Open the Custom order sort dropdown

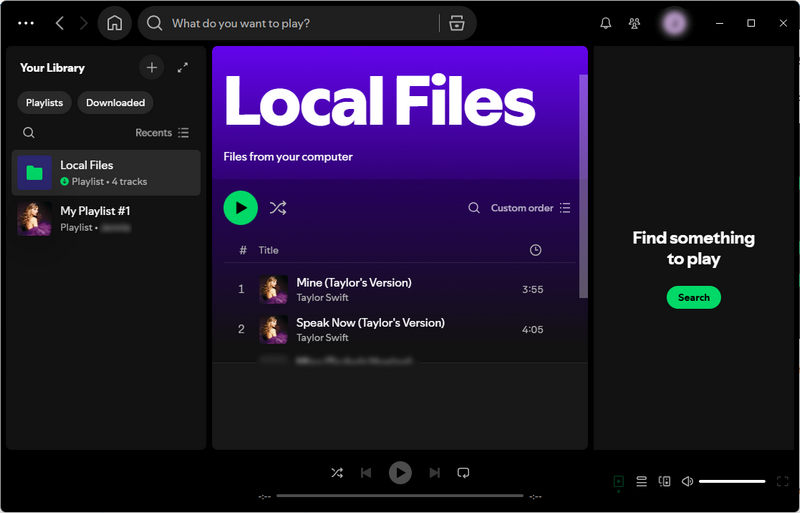[531, 208]
